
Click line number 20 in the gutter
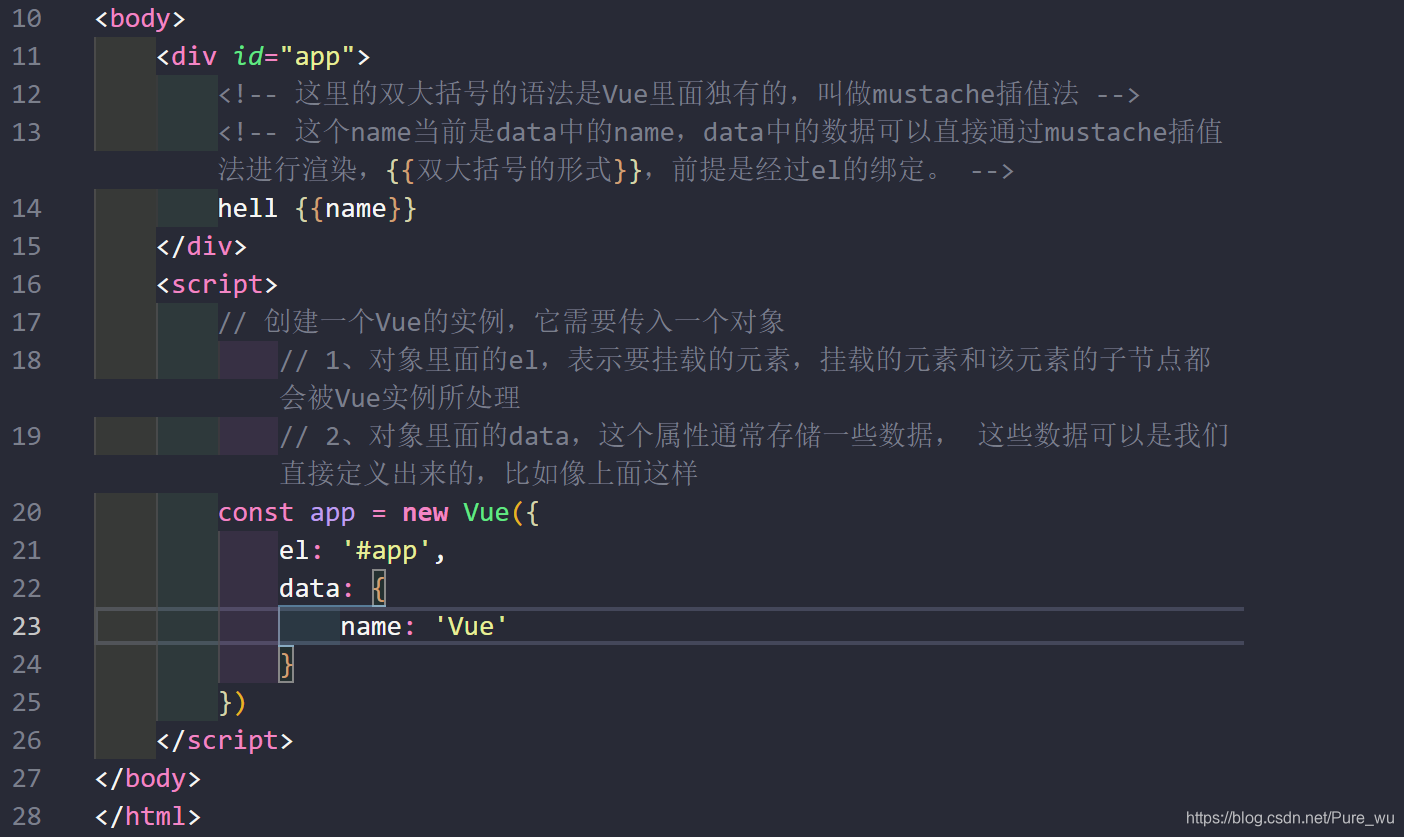pos(27,512)
